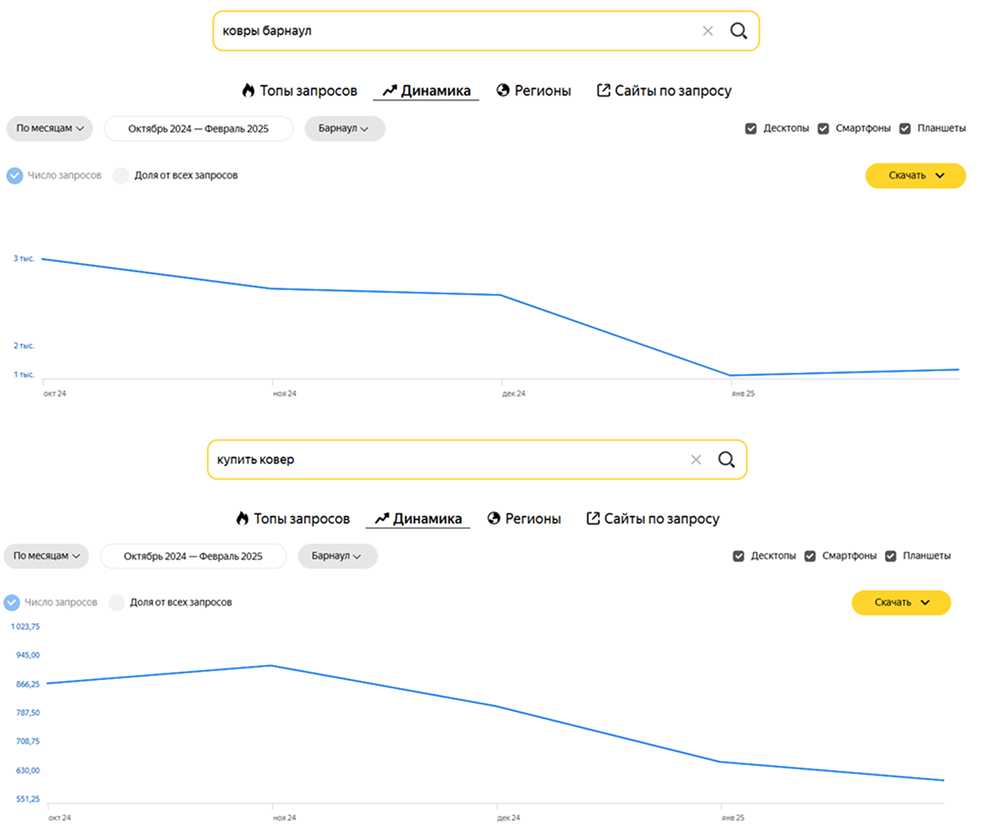Click the search magnifier in the 'купить ковер' field

727,460
